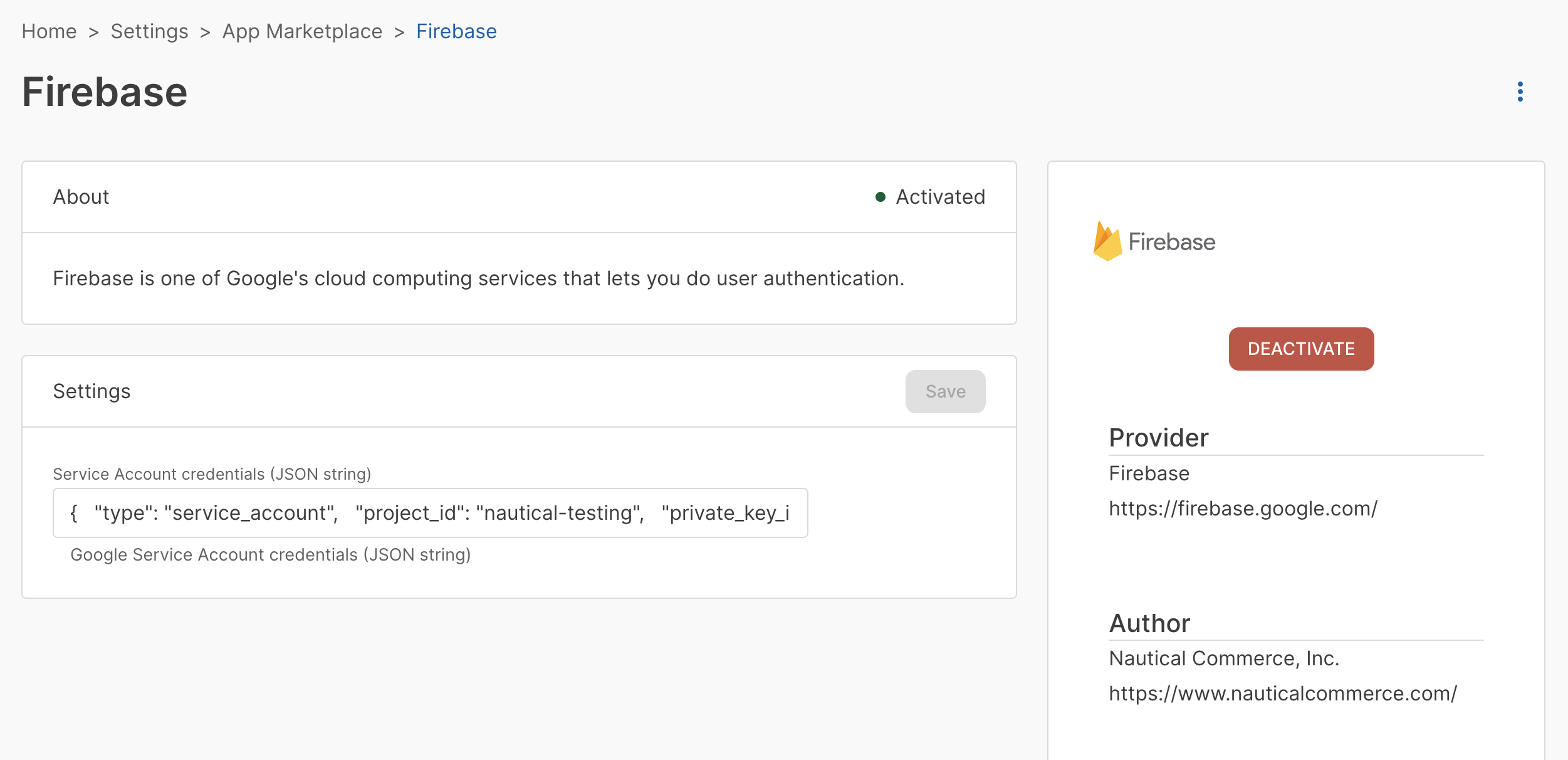This screenshot has height=760, width=1568.
Task: Open the nauticalcommerce.com author link
Action: [1282, 694]
